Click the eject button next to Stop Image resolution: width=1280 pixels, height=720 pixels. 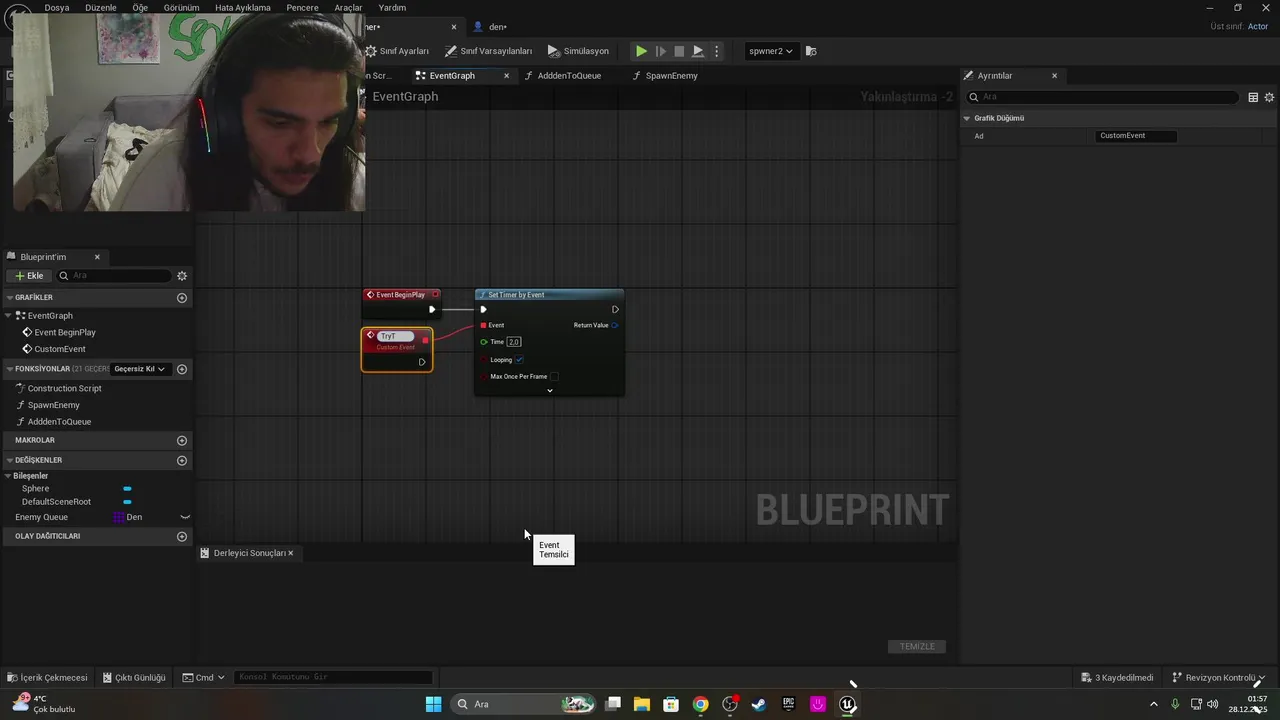coord(698,51)
